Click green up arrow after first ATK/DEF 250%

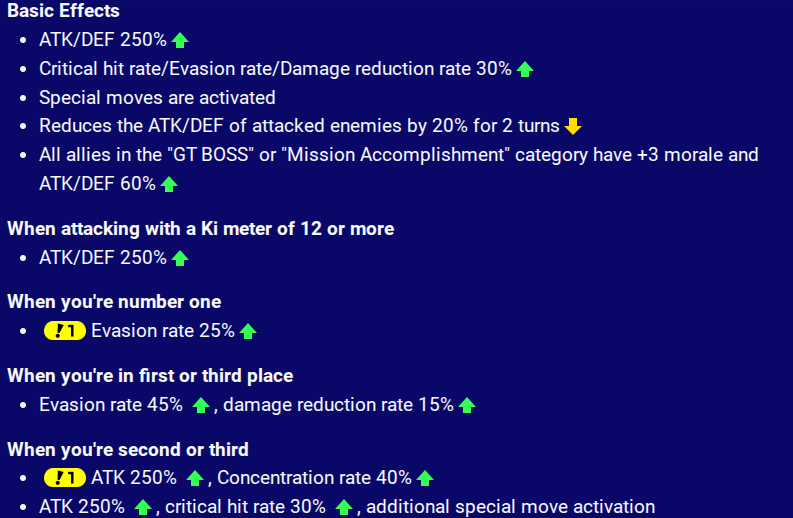(x=180, y=40)
